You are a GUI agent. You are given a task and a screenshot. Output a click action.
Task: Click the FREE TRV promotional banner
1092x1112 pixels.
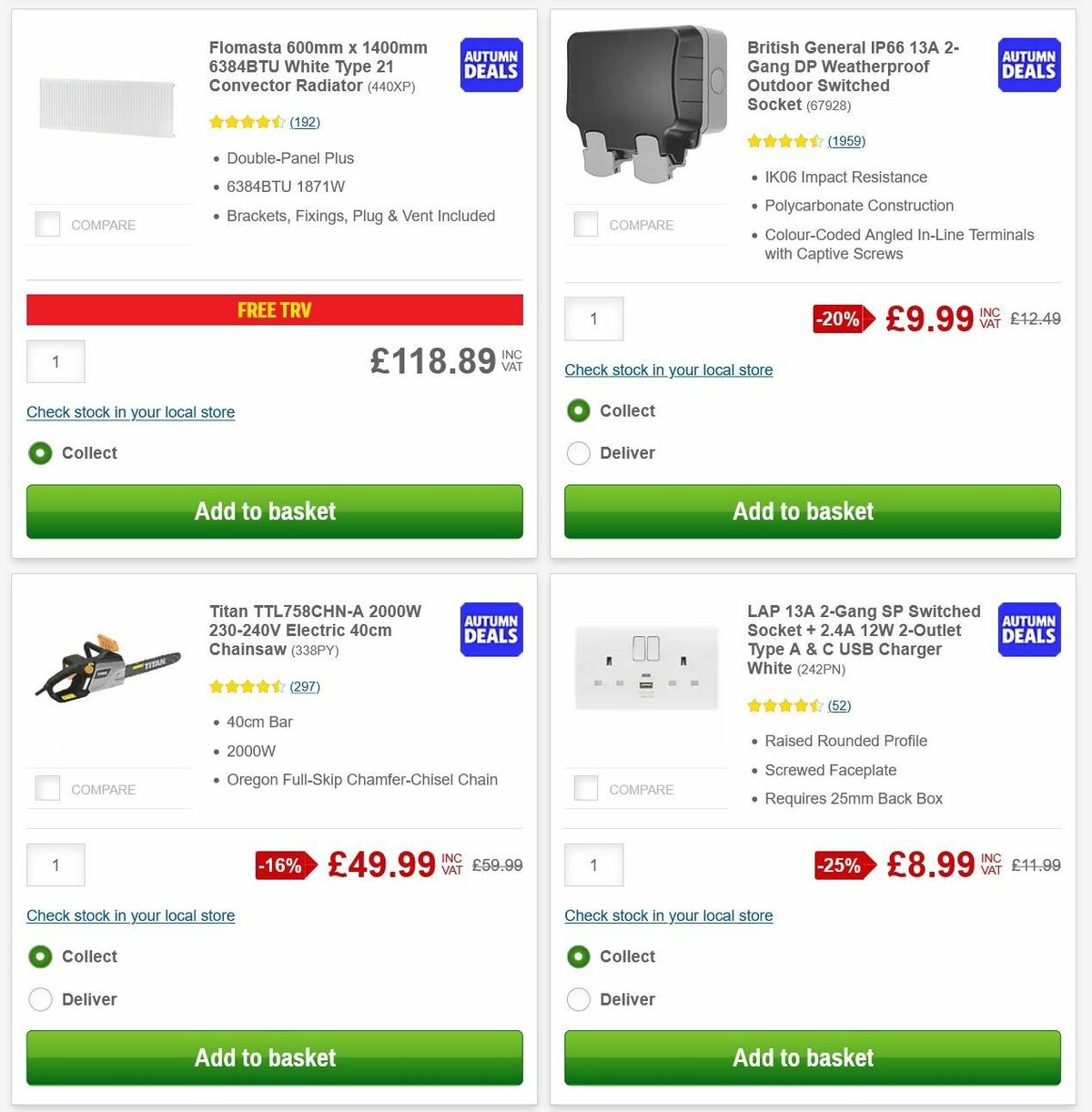point(274,309)
